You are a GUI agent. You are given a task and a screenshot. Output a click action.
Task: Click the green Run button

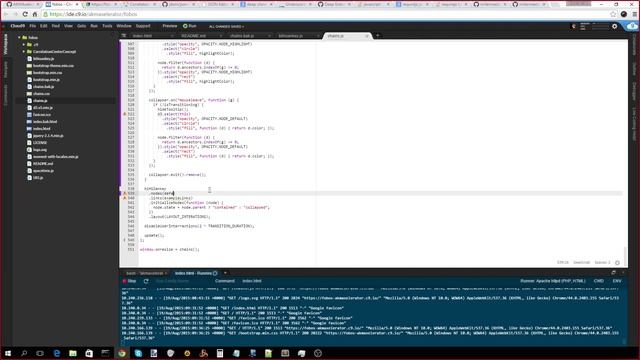(x=189, y=26)
